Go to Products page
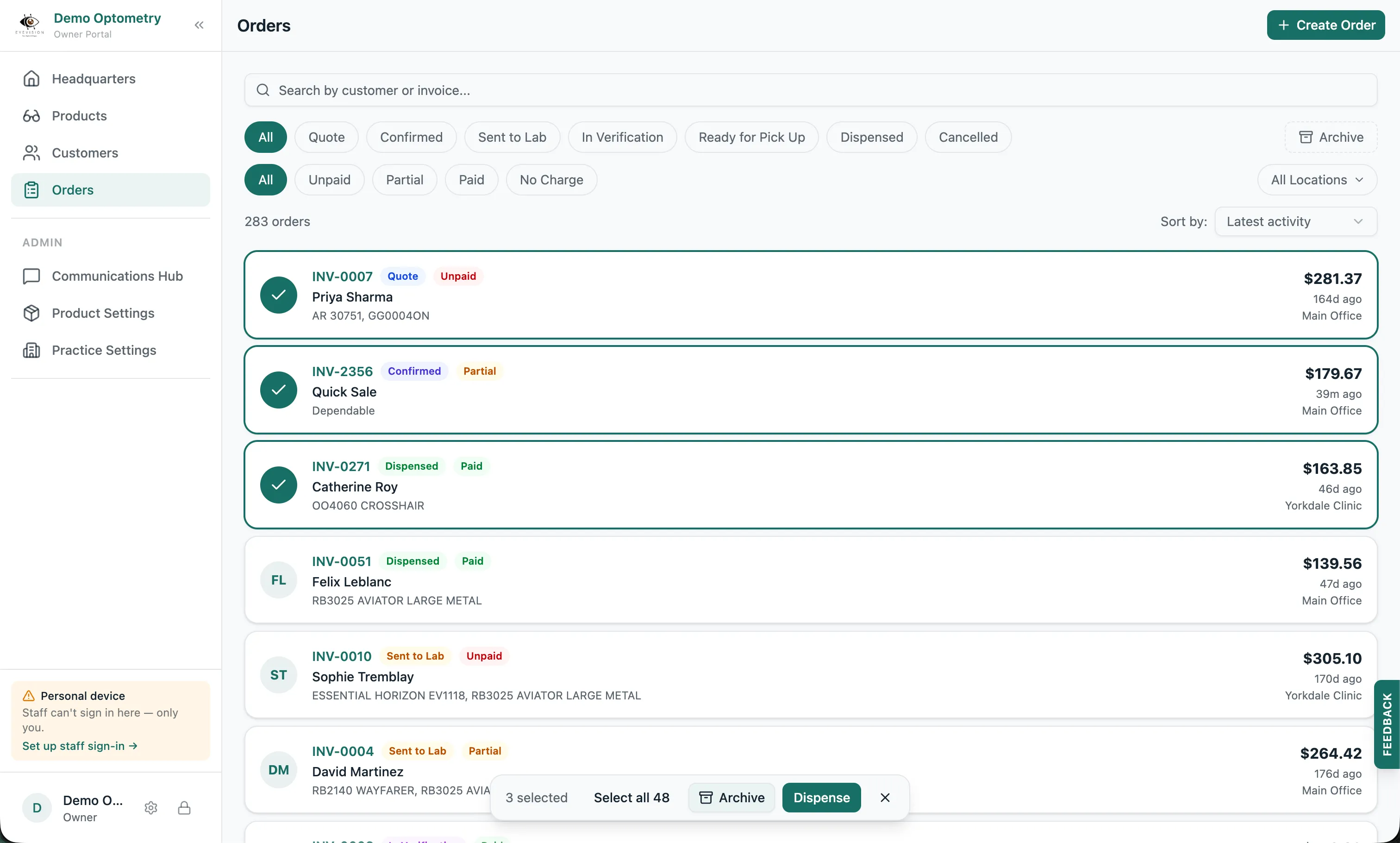The image size is (1400, 843). click(x=110, y=116)
